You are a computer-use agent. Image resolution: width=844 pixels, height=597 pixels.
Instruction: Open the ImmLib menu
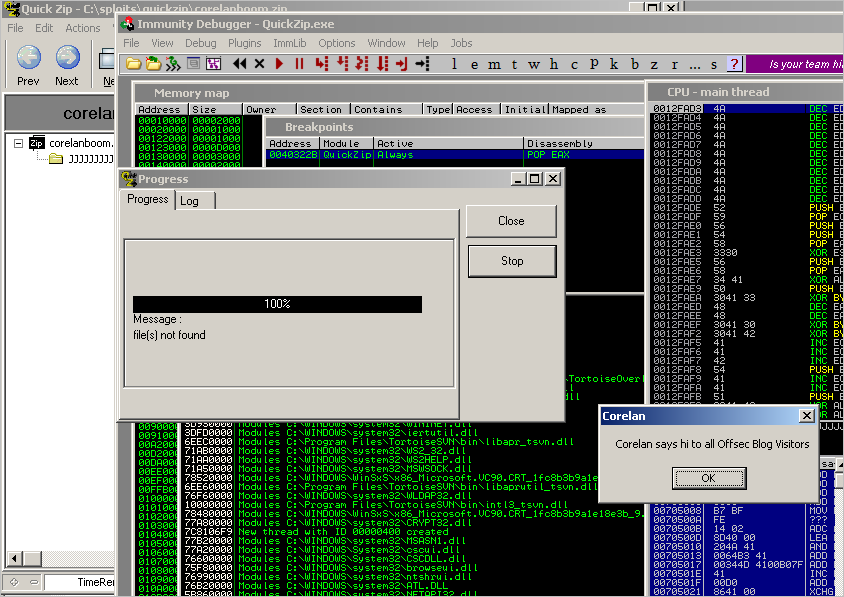click(289, 43)
